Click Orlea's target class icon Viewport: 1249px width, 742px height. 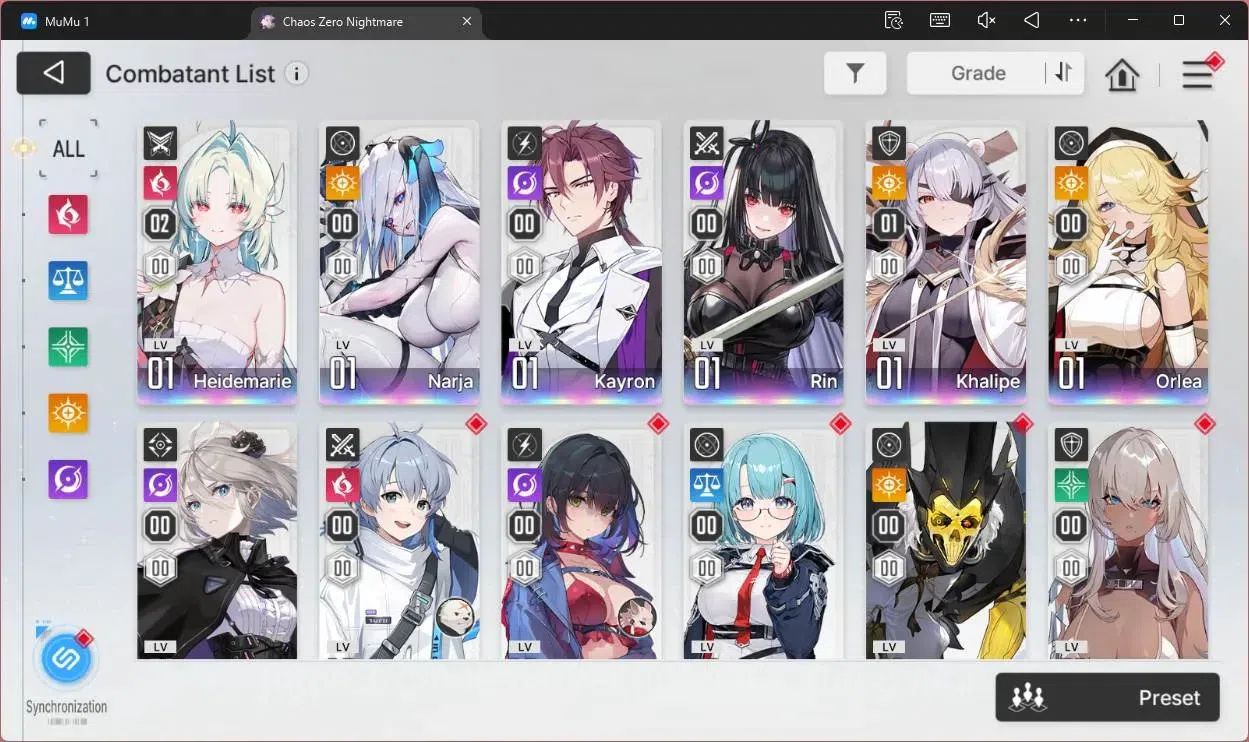1071,144
